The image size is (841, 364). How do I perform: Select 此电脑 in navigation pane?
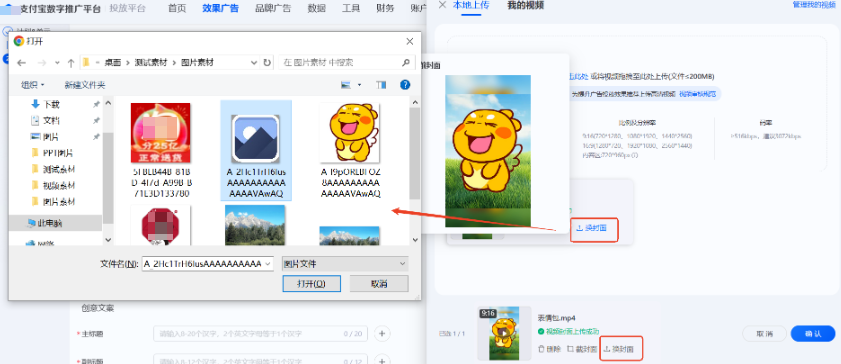[55, 222]
